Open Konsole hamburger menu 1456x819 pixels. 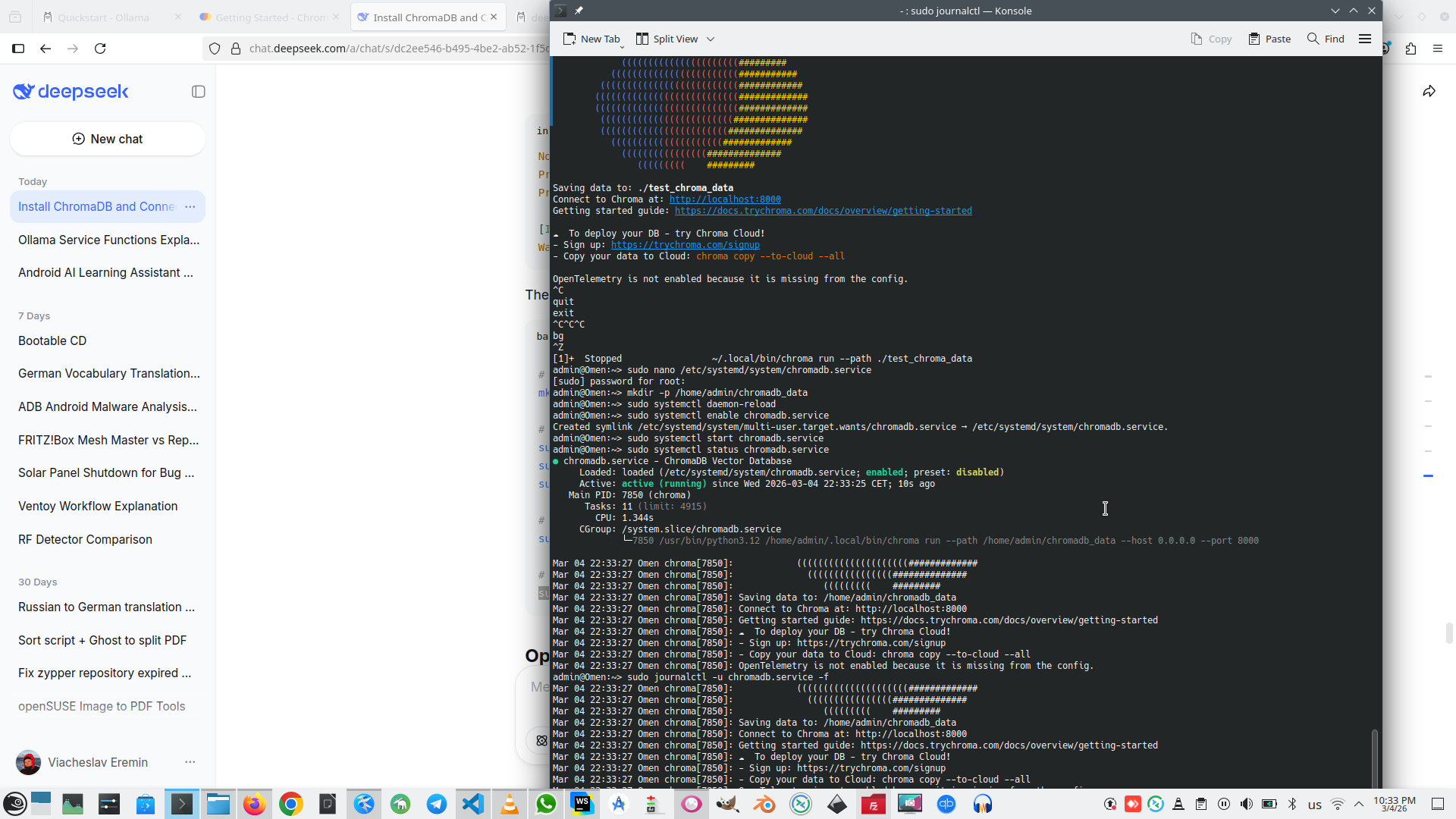click(1365, 39)
